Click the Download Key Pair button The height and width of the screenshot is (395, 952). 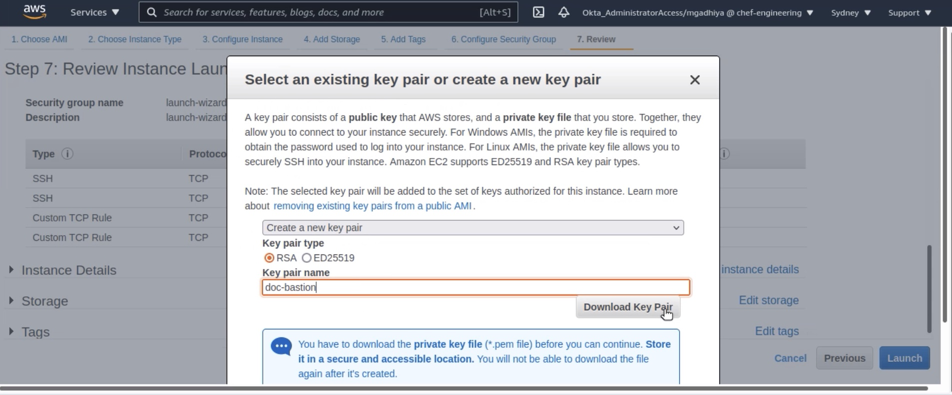(x=628, y=307)
